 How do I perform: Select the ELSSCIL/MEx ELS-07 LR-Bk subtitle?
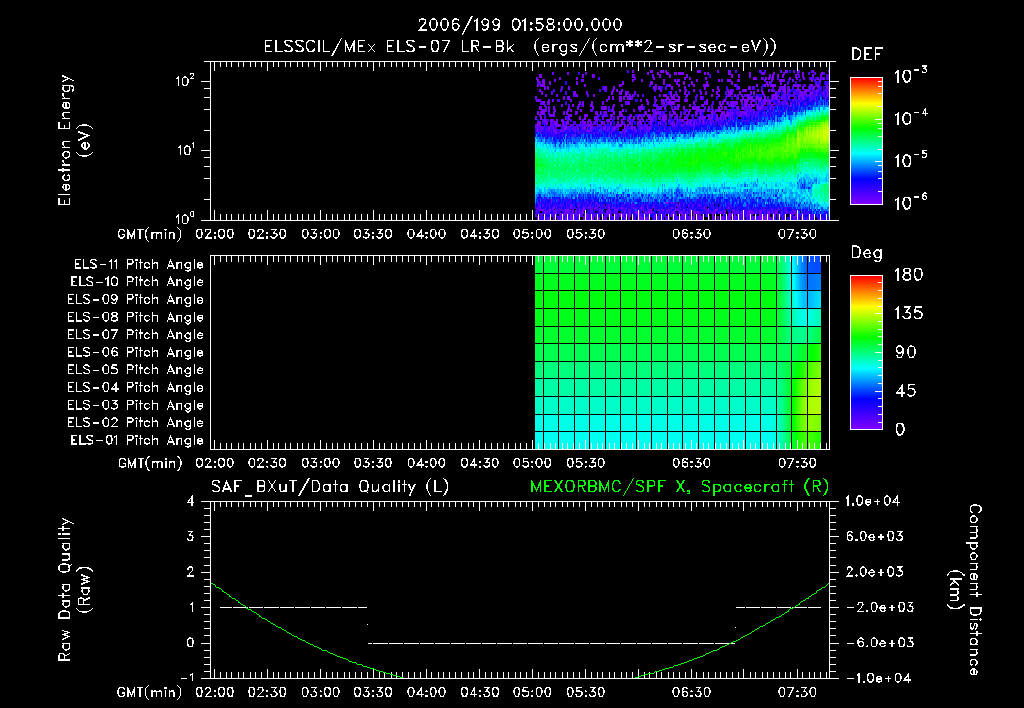[389, 47]
